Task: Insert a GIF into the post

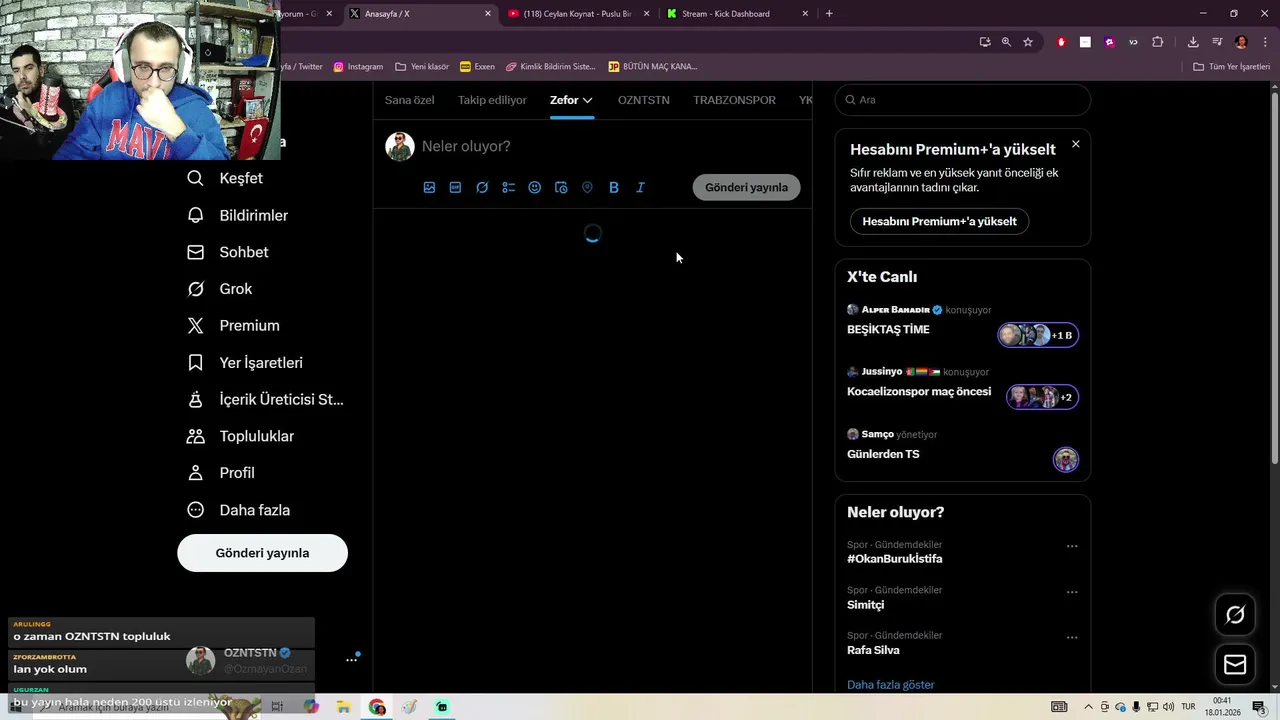Action: [x=455, y=187]
